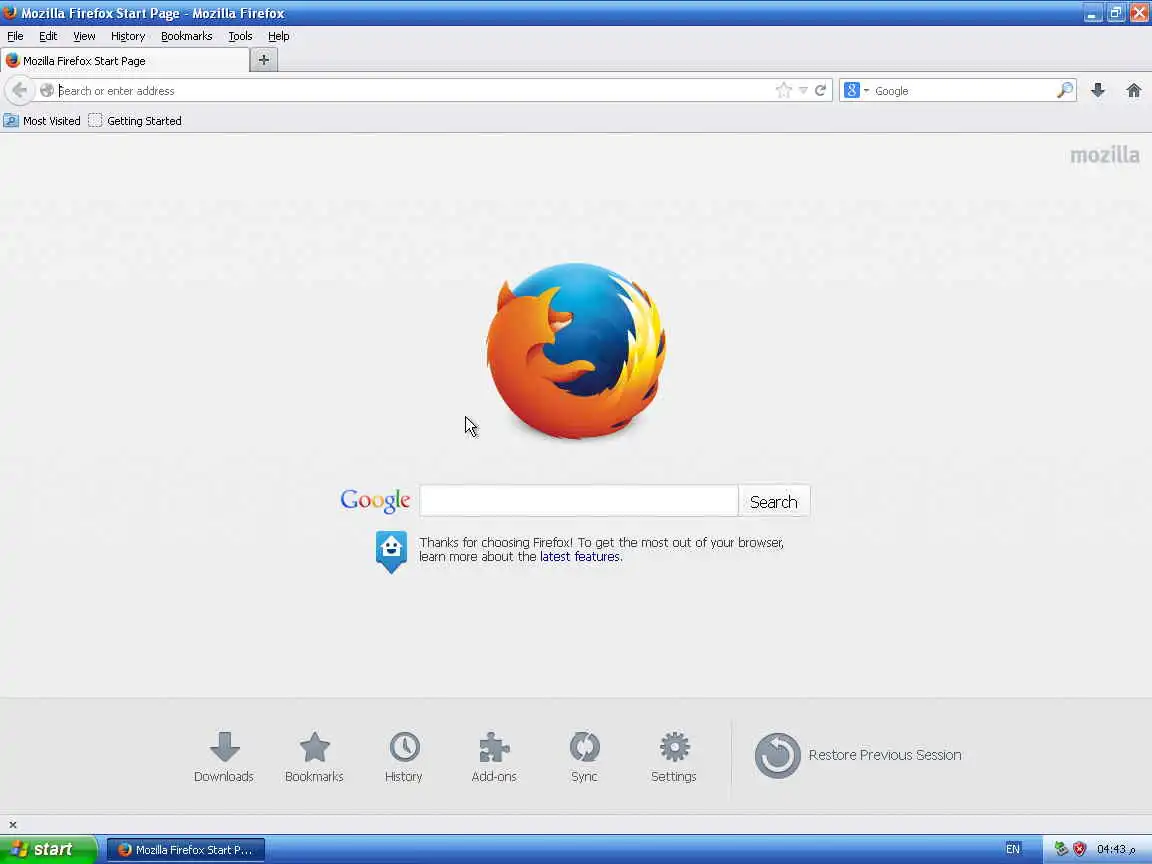Viewport: 1152px width, 864px height.
Task: Open the Most Visited bookmarks folder
Action: tap(42, 120)
